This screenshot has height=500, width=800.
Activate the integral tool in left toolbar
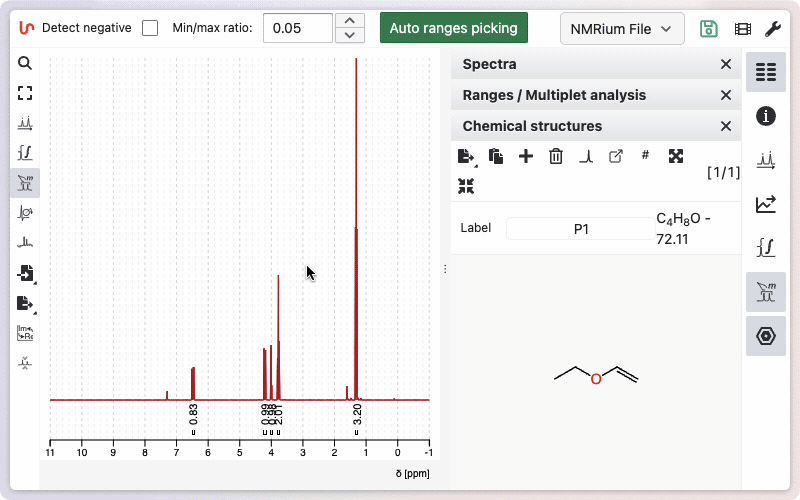(x=25, y=153)
